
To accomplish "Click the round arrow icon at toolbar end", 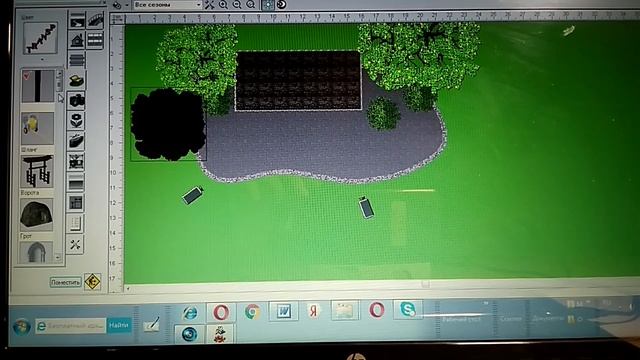I will coord(281,5).
